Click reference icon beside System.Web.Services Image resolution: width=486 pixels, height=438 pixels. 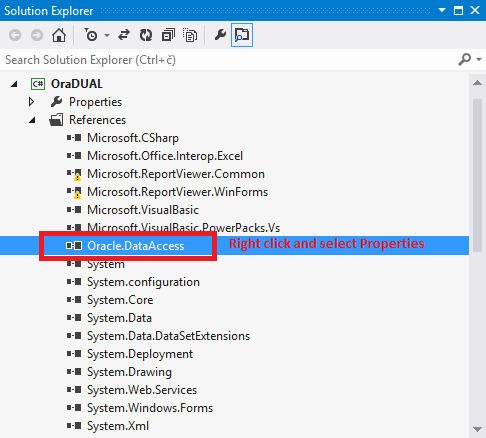tap(74, 390)
